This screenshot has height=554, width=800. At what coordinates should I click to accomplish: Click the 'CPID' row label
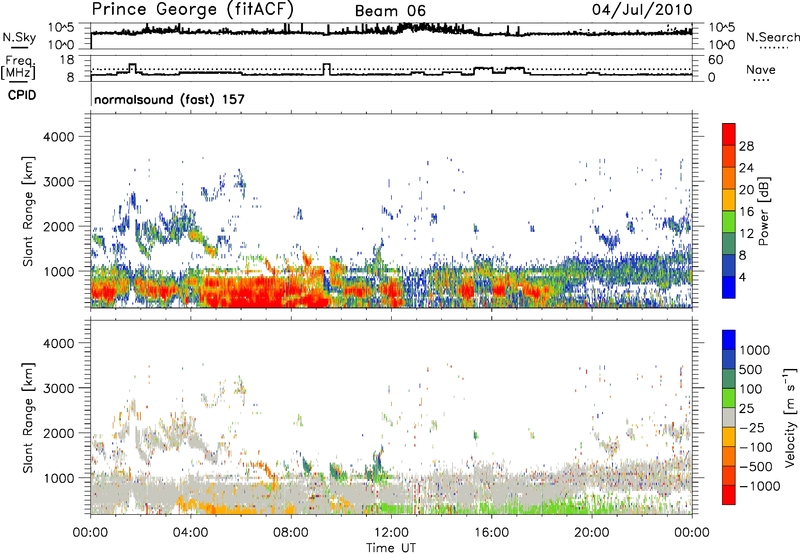click(x=22, y=95)
